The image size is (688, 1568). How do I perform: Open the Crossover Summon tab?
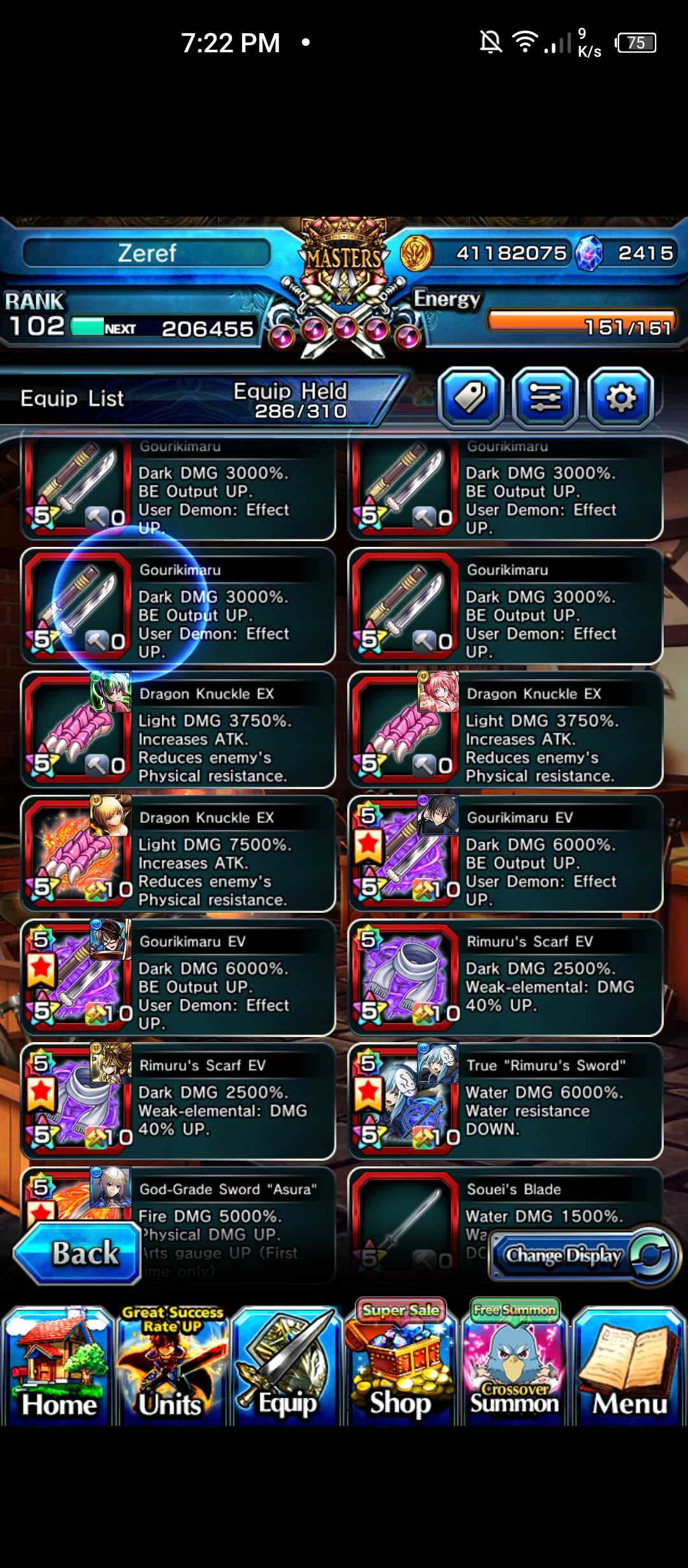[x=515, y=1364]
